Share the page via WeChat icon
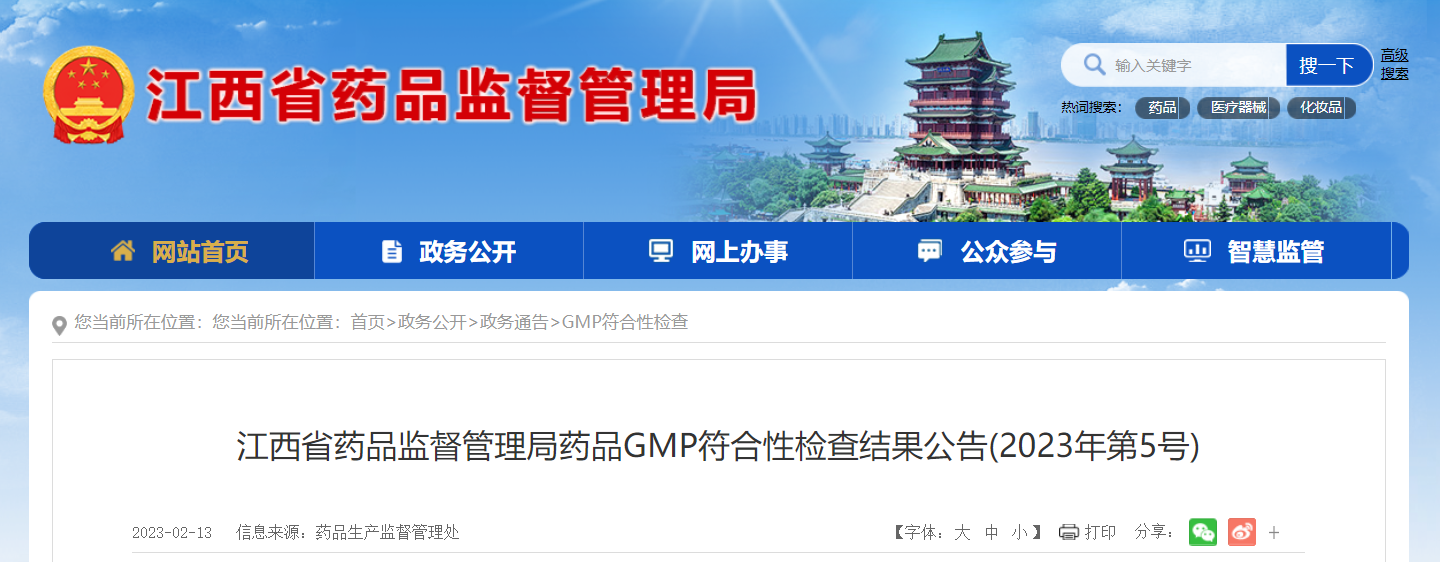1440x562 pixels. 1203,532
